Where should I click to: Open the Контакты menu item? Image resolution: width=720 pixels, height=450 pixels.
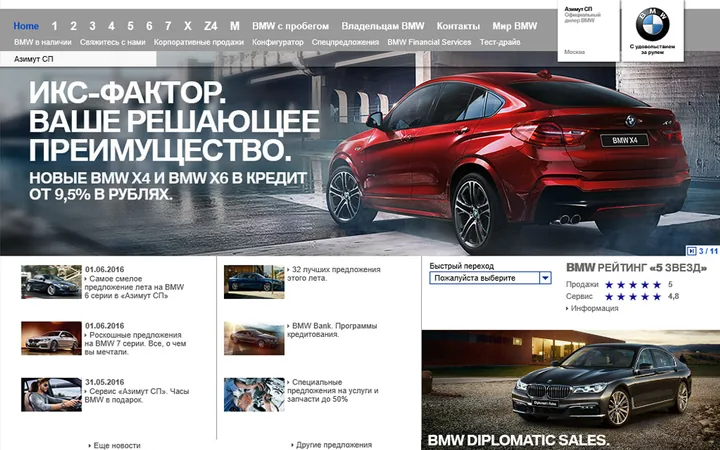(458, 26)
